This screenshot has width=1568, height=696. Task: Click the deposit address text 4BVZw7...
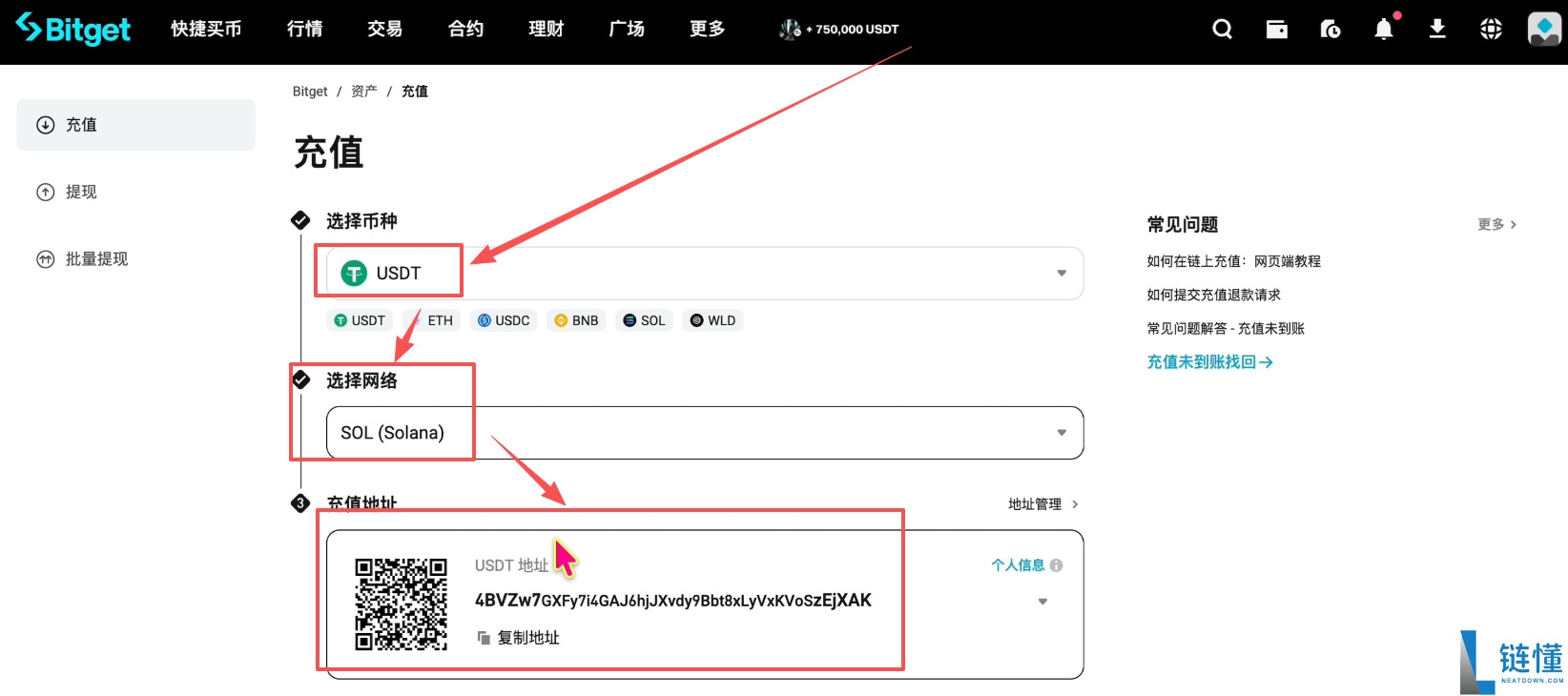[673, 601]
